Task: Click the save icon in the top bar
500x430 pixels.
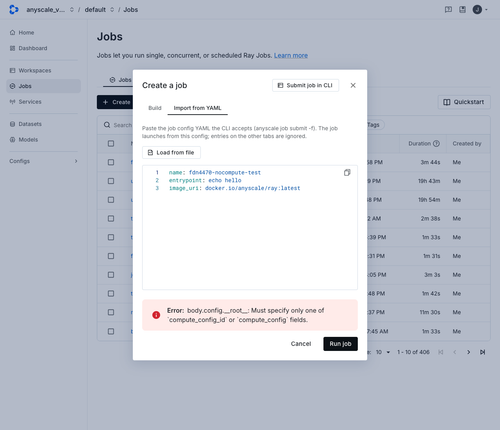Action: (x=462, y=9)
